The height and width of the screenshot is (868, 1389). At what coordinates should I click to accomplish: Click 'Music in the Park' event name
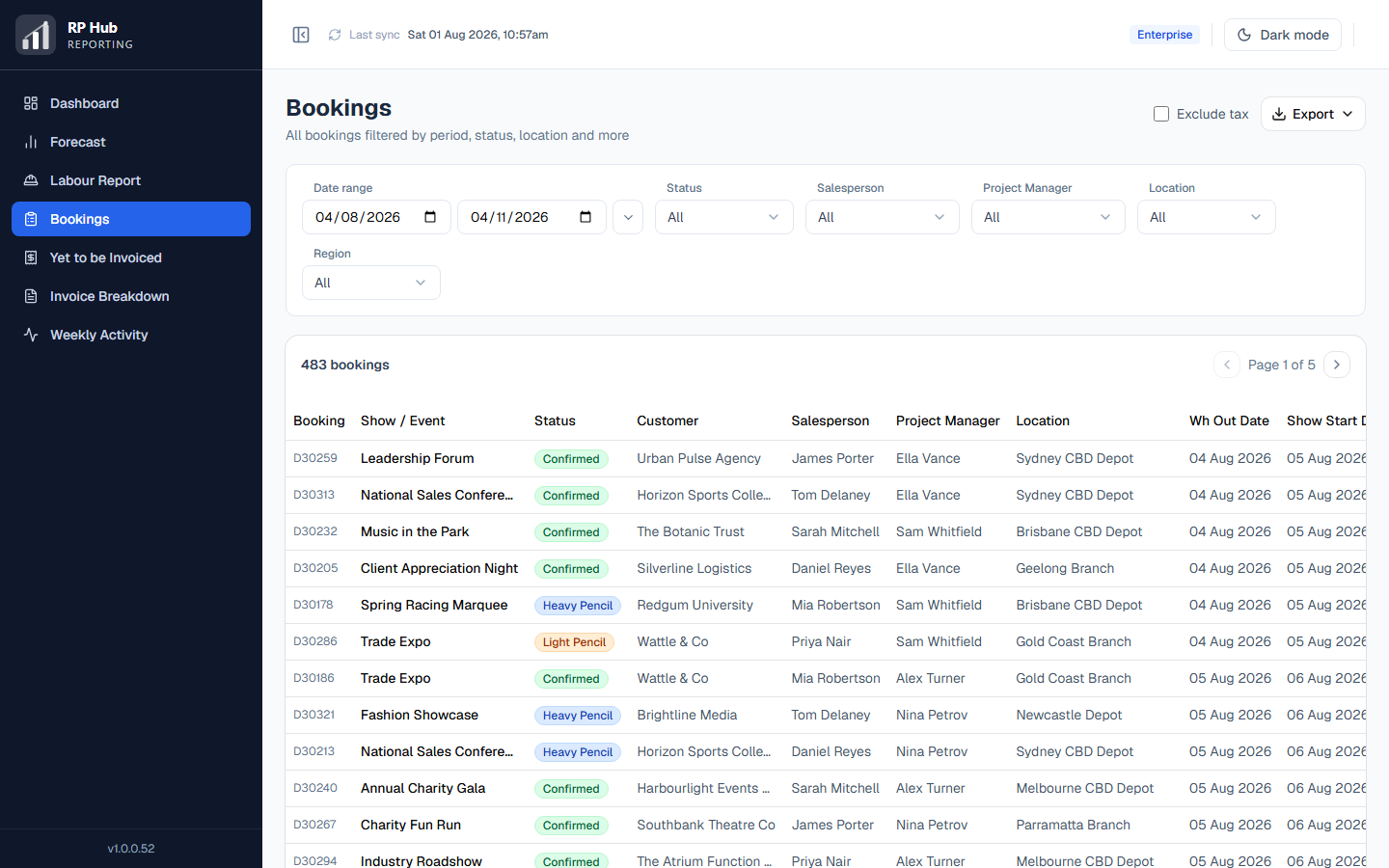[415, 531]
